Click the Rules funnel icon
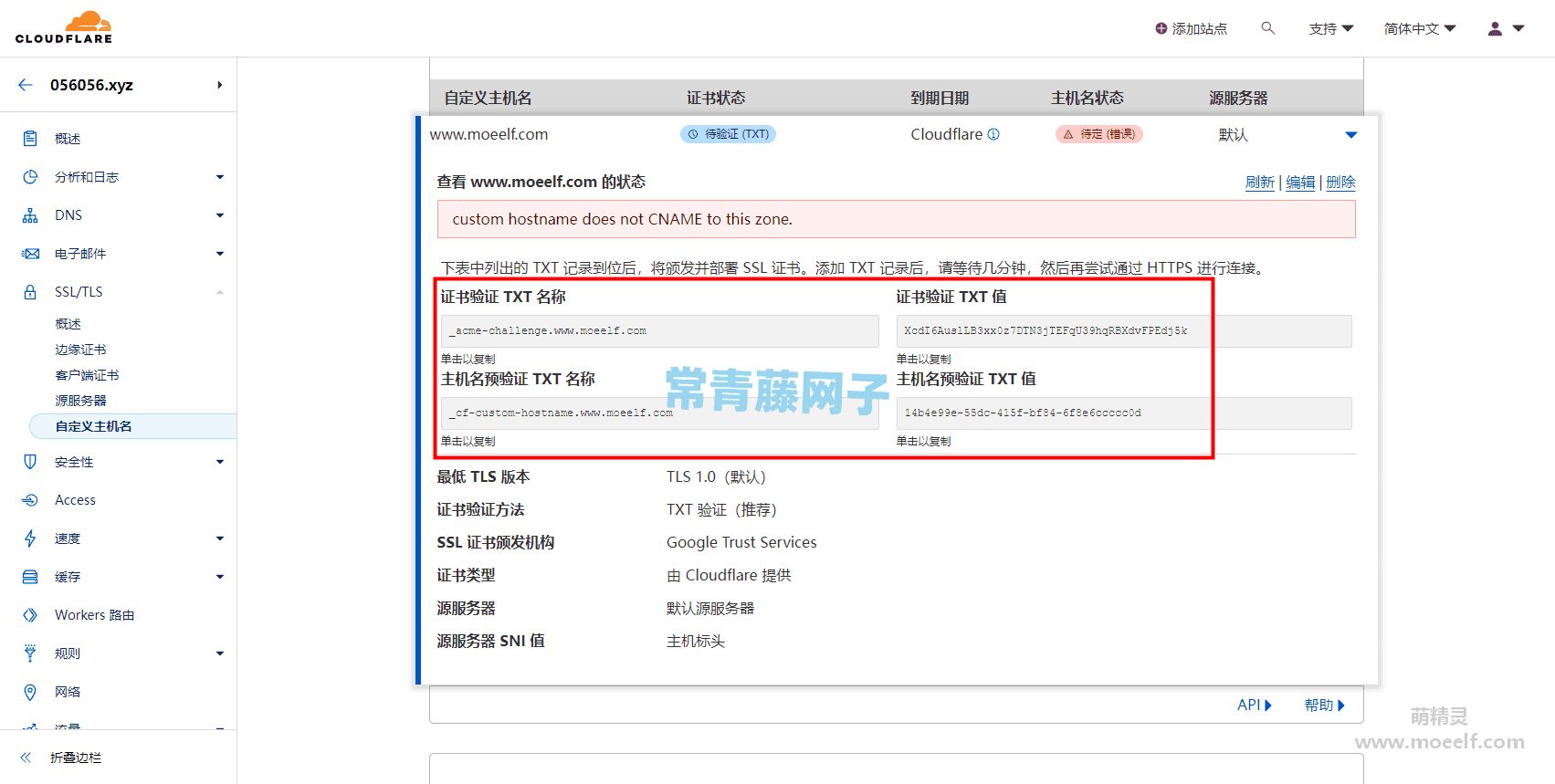The width and height of the screenshot is (1555, 784). tap(30, 653)
